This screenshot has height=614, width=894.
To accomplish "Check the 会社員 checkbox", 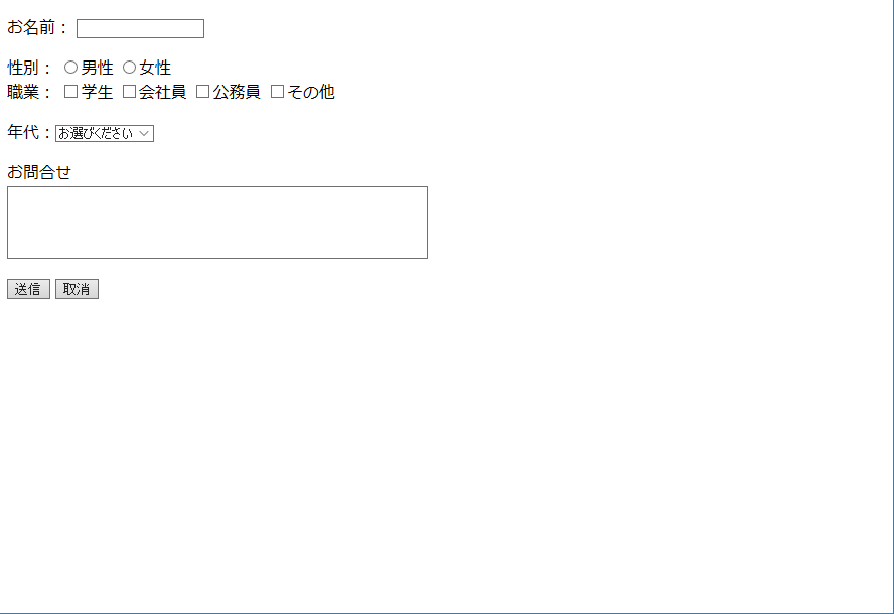I will pos(129,92).
